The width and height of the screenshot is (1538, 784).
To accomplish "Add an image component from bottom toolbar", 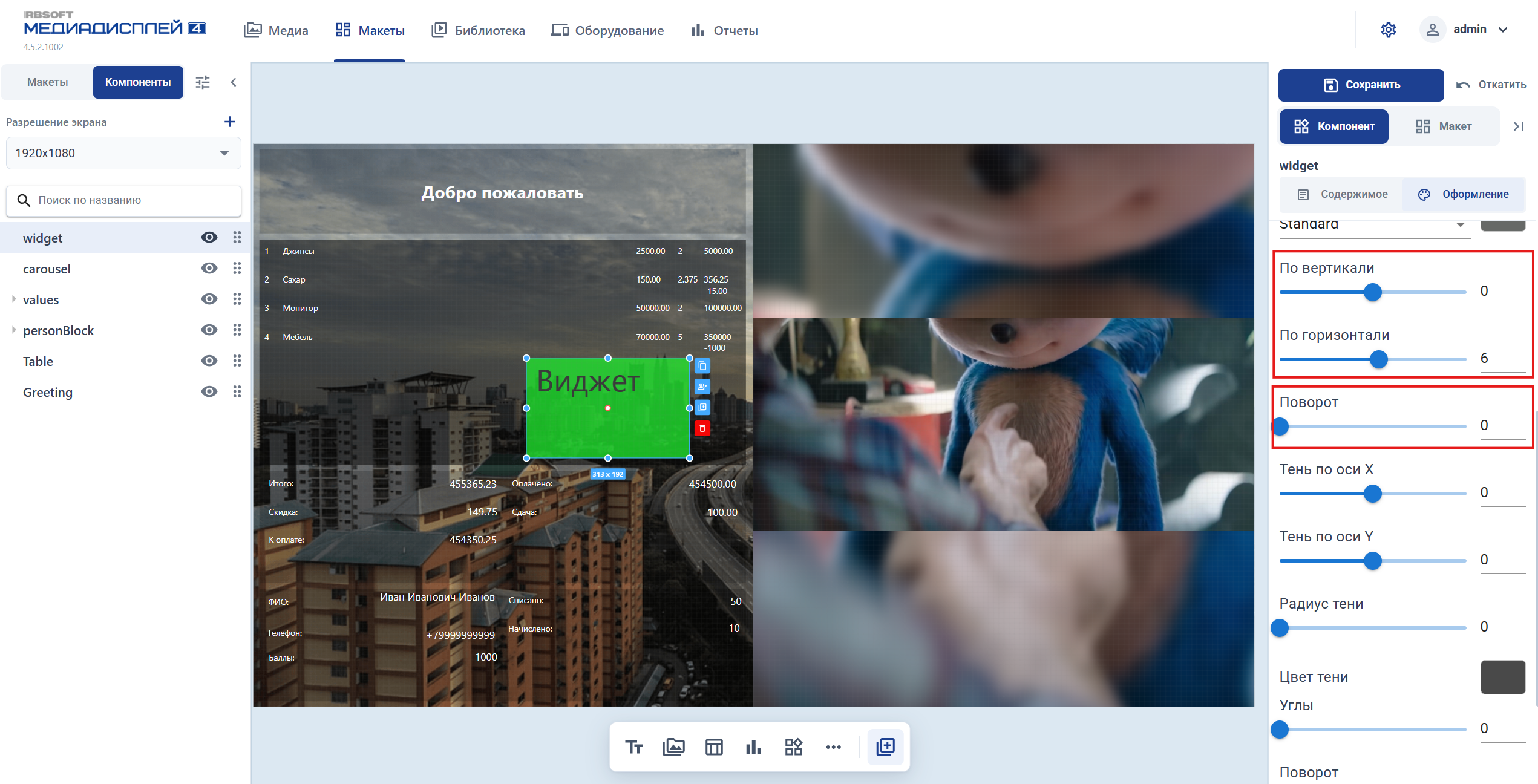I will [x=673, y=747].
